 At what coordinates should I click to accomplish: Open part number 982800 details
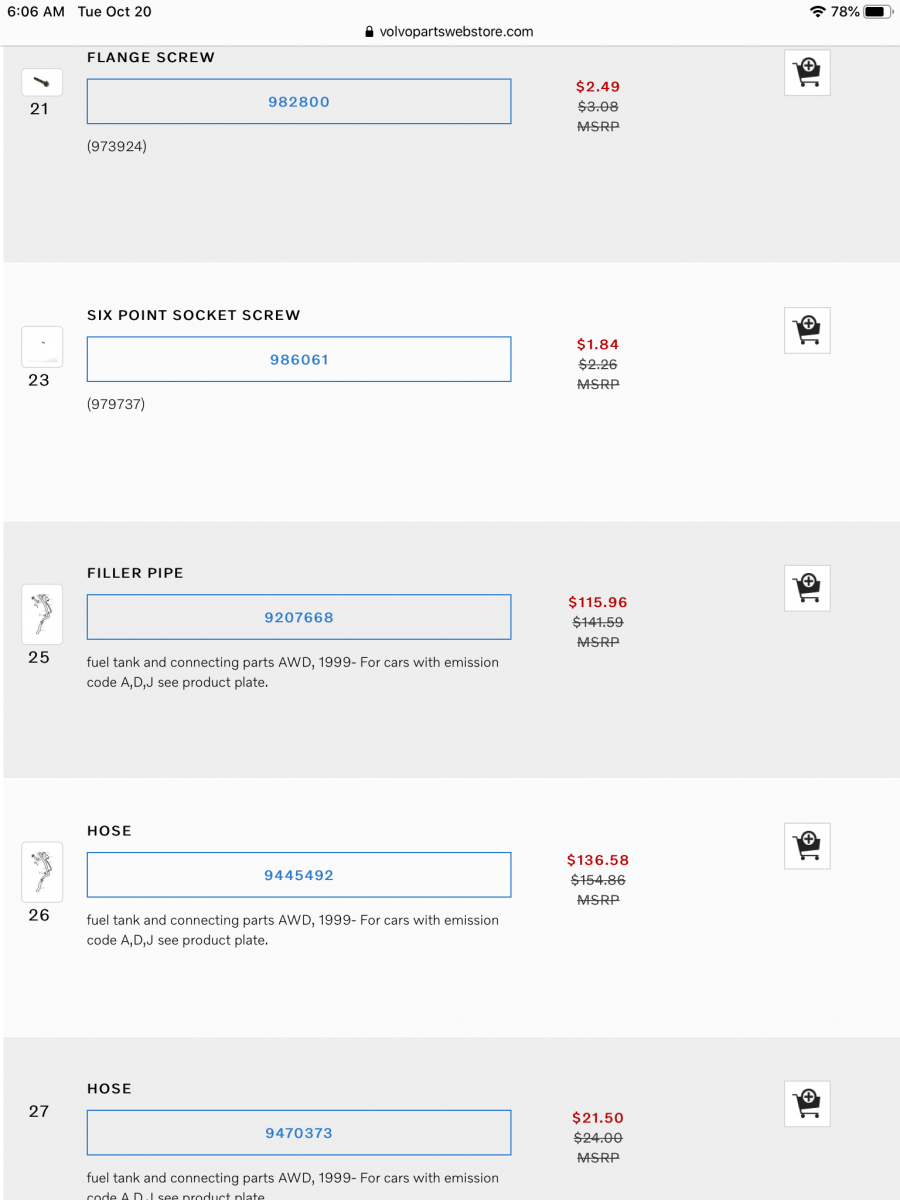(x=298, y=101)
